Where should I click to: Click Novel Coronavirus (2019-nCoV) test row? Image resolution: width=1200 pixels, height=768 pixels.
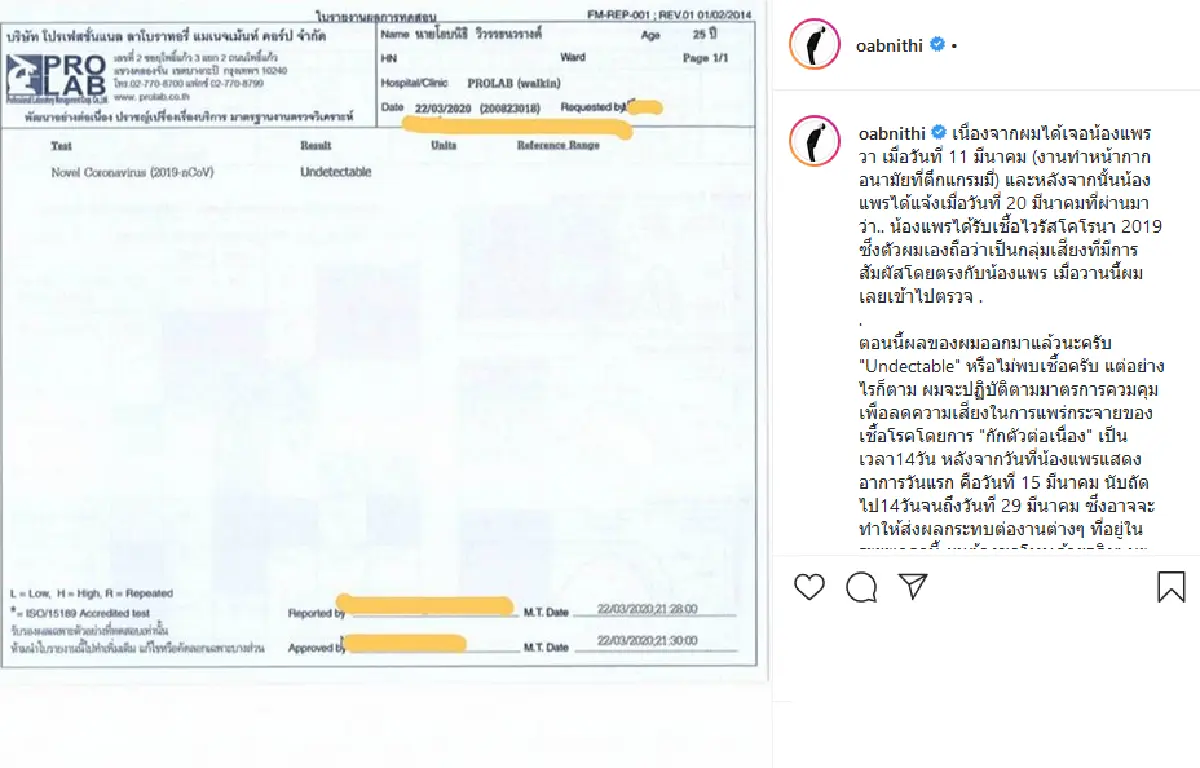pos(132,172)
